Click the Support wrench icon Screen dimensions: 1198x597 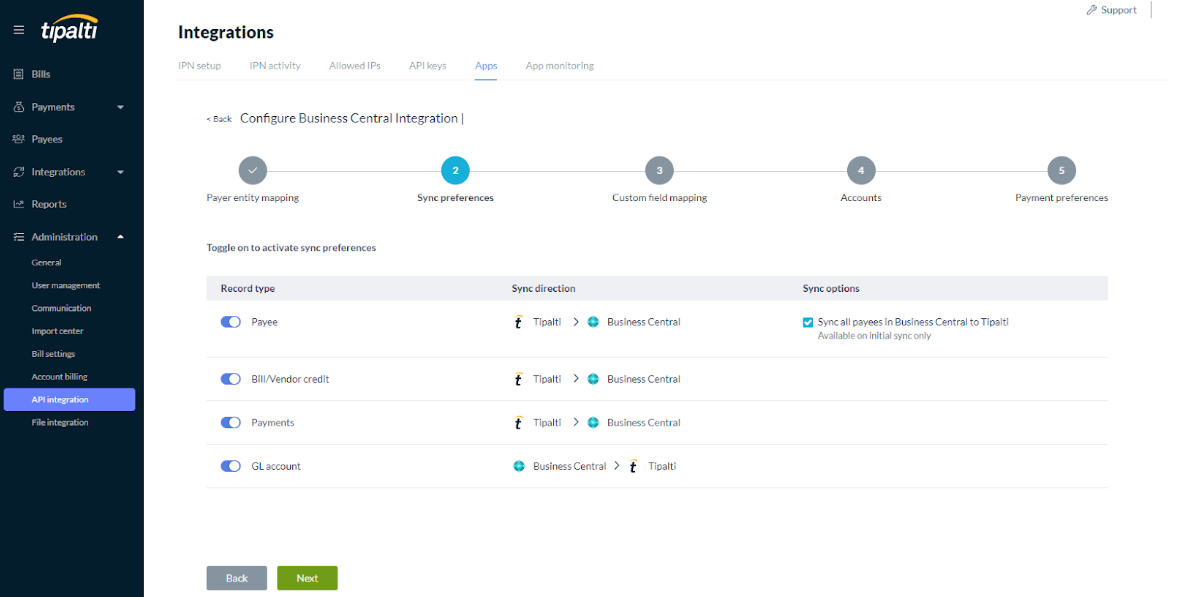[x=1091, y=10]
